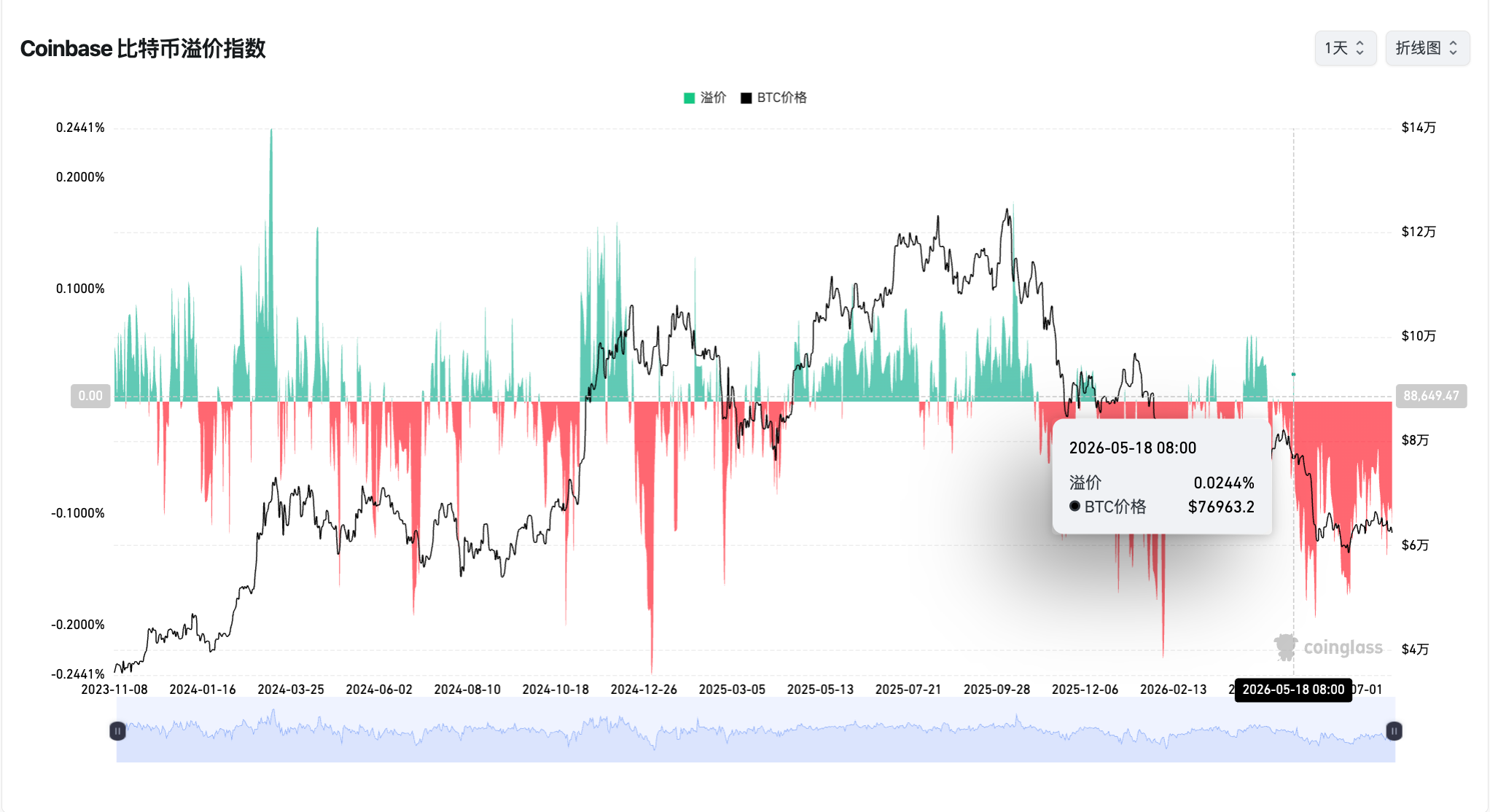1490x812 pixels.
Task: Grab the left range slider handle
Action: click(117, 730)
